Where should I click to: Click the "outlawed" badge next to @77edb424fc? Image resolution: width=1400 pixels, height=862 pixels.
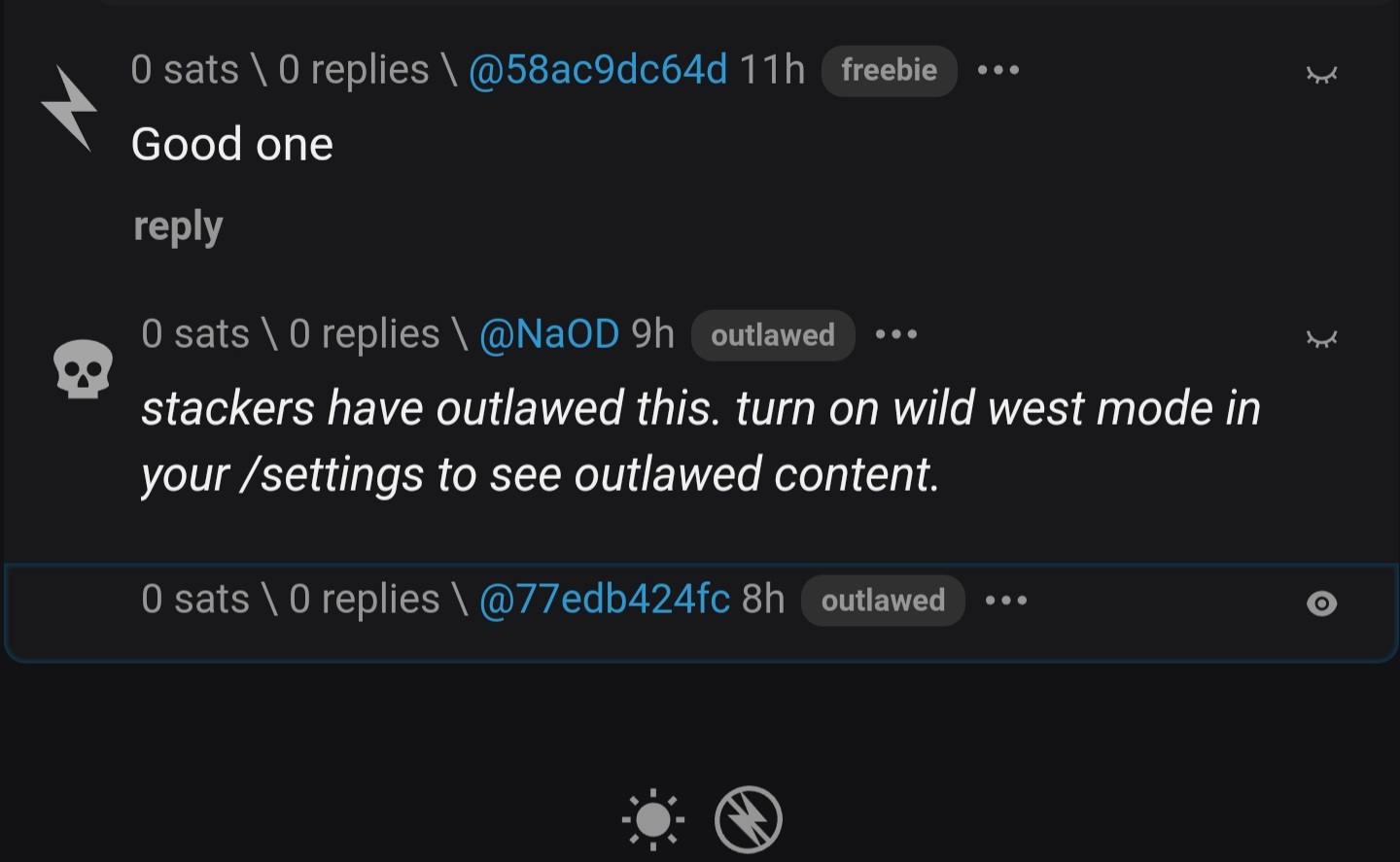pyautogui.click(x=883, y=601)
